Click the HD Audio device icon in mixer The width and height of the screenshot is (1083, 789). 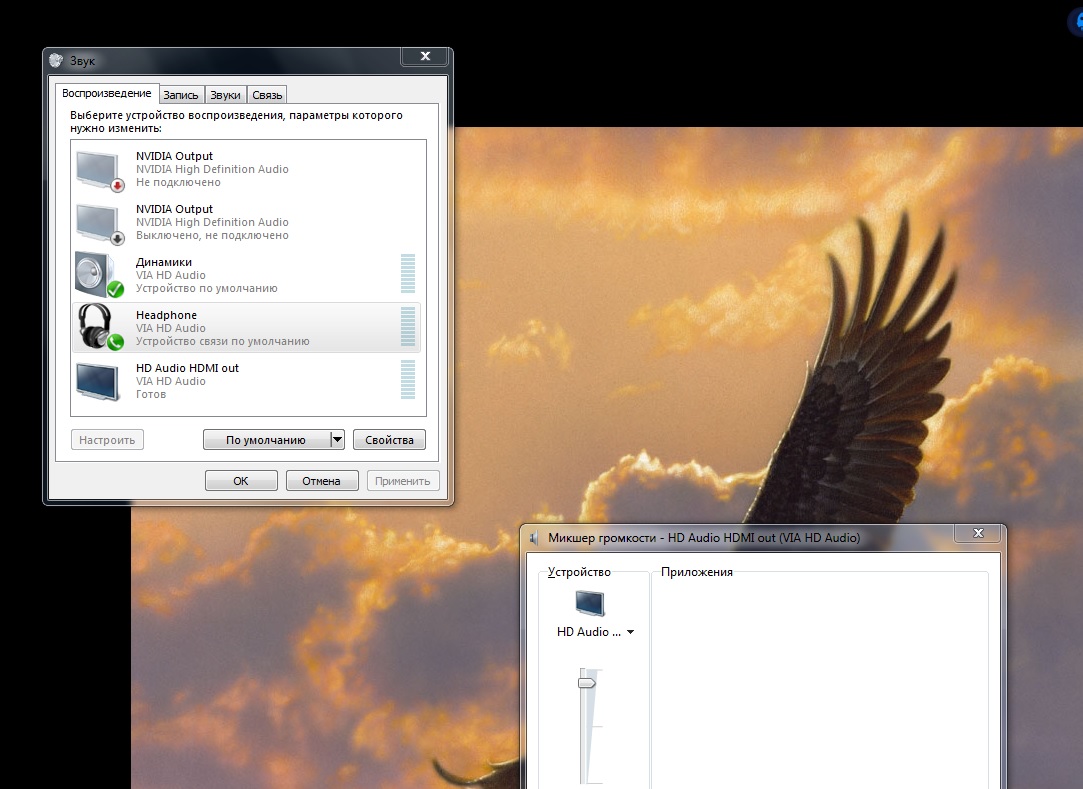(590, 604)
